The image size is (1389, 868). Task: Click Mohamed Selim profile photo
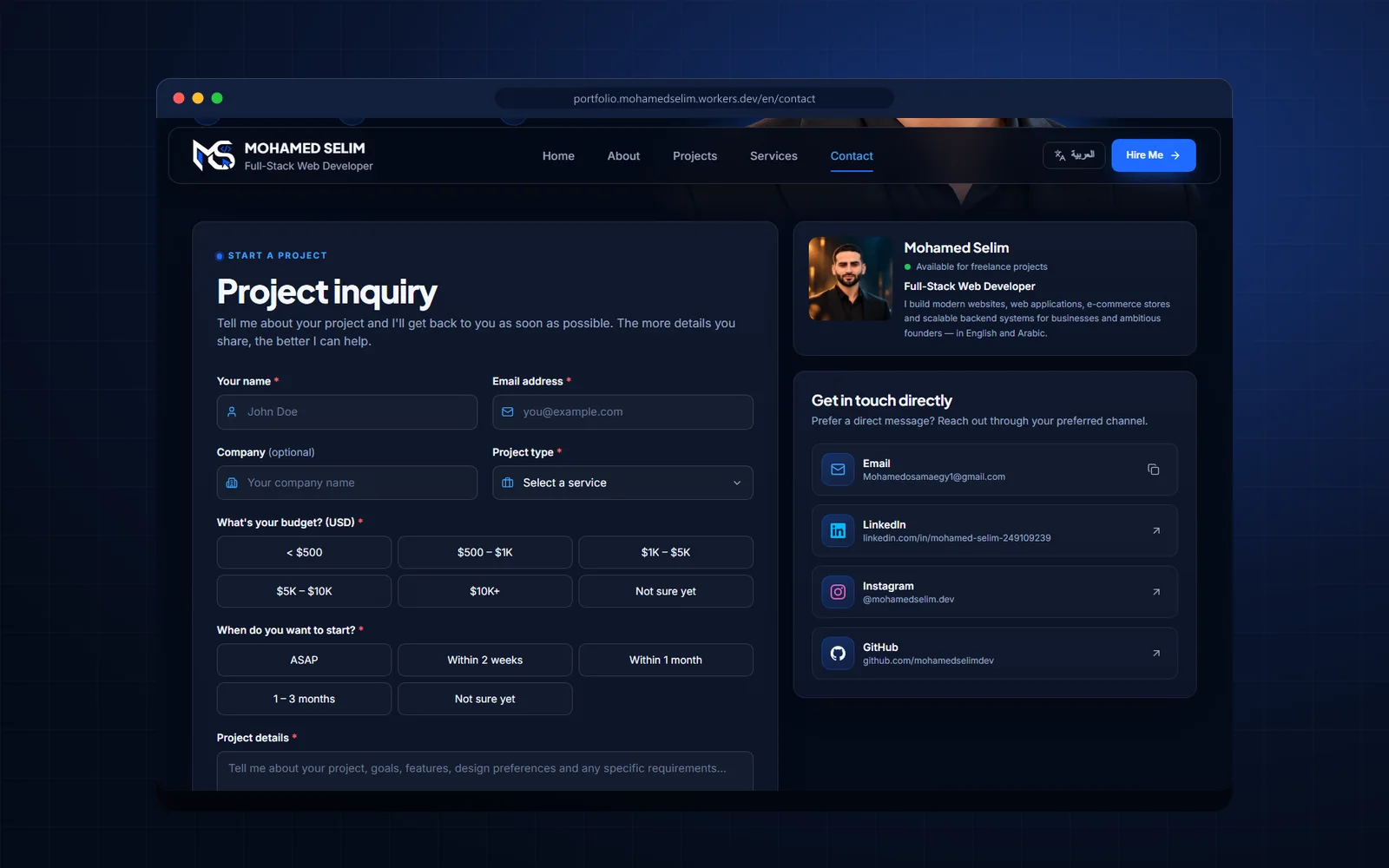[x=851, y=279]
